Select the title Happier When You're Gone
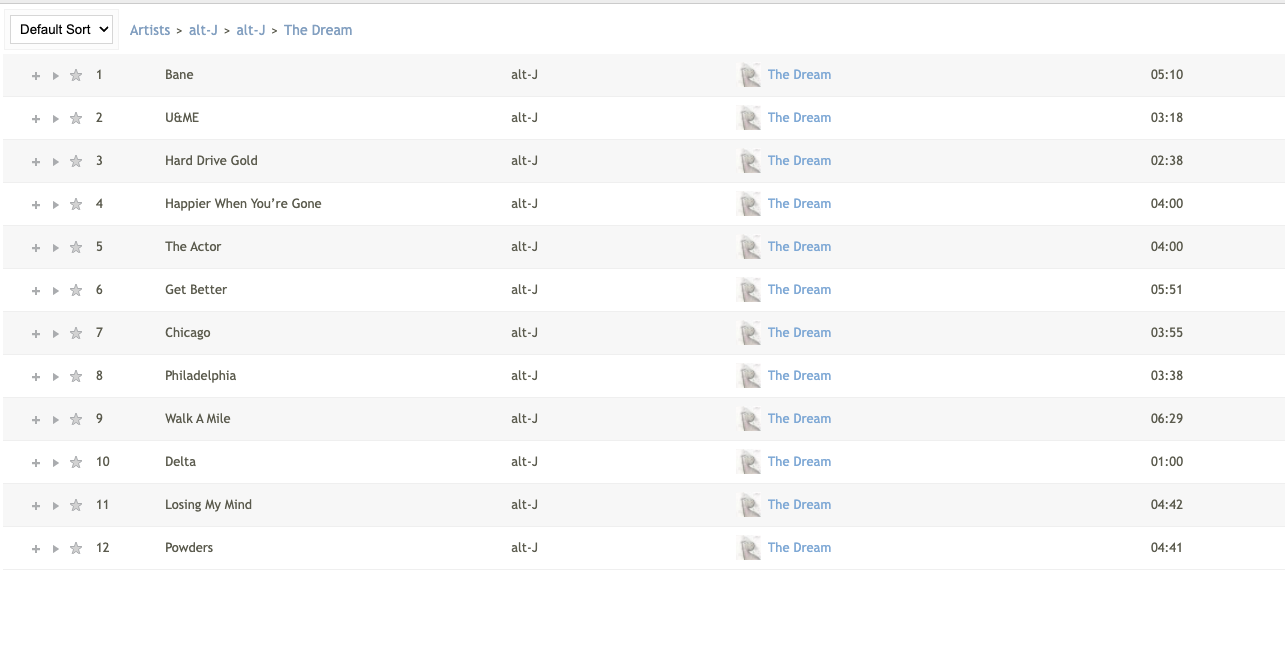The width and height of the screenshot is (1285, 648). click(x=243, y=204)
